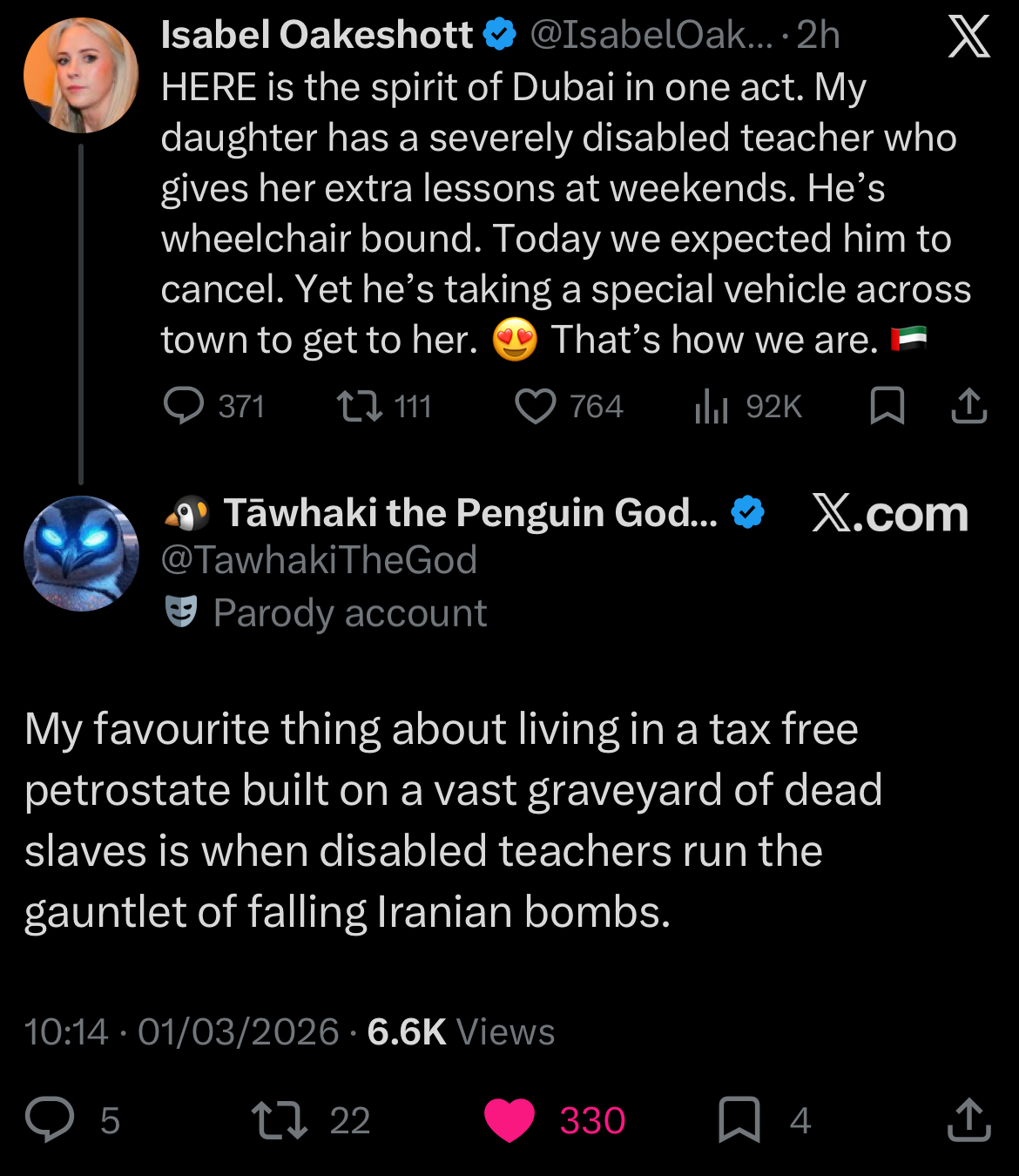
Task: Like Isabel Oakeshott's quoted tweet
Action: [x=535, y=406]
